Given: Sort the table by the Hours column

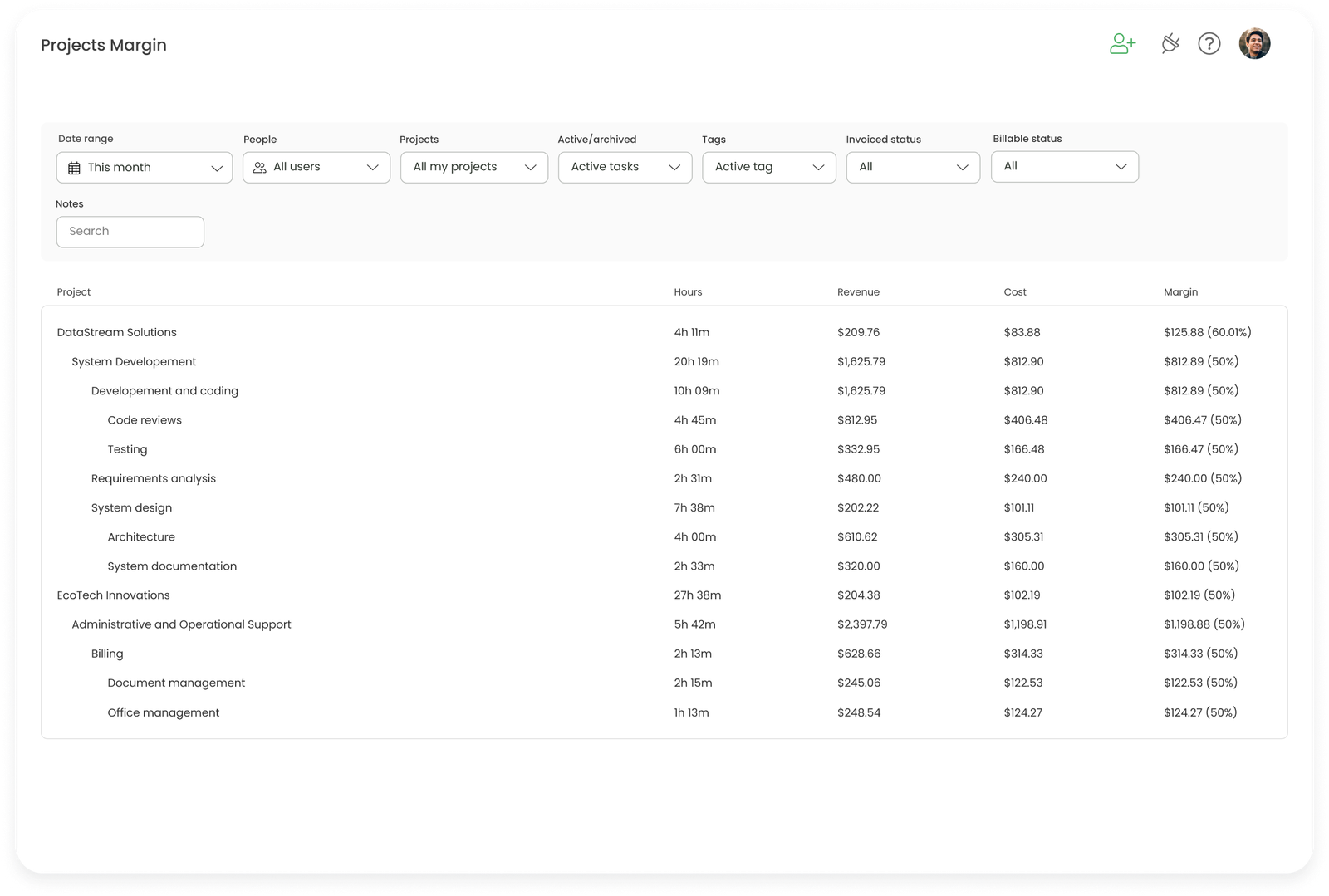Looking at the screenshot, I should 688,291.
